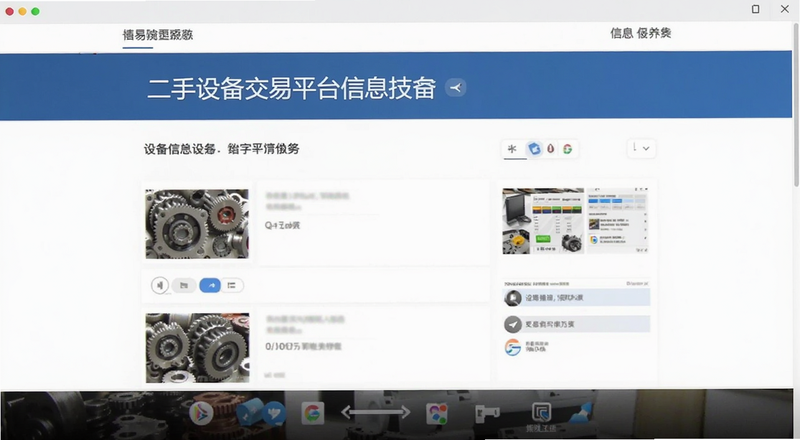Screen dimensions: 800x440
Task: Click the avatar icon in first sidebar row
Action: click(513, 298)
